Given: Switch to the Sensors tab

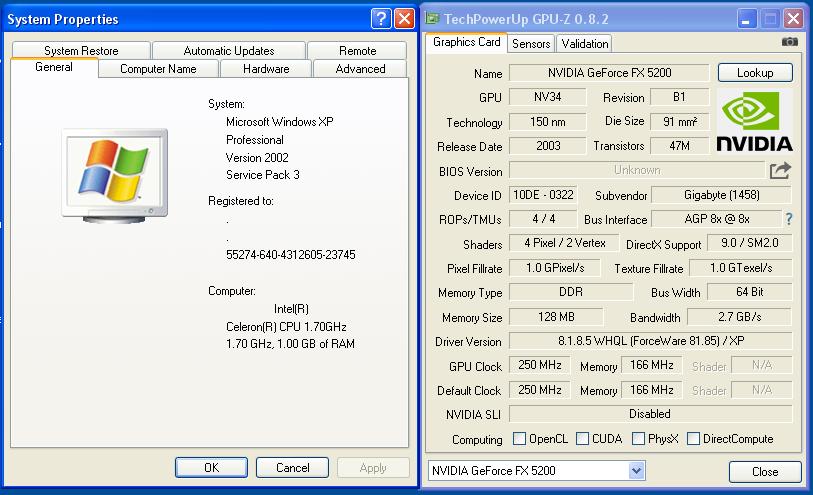Looking at the screenshot, I should 531,44.
